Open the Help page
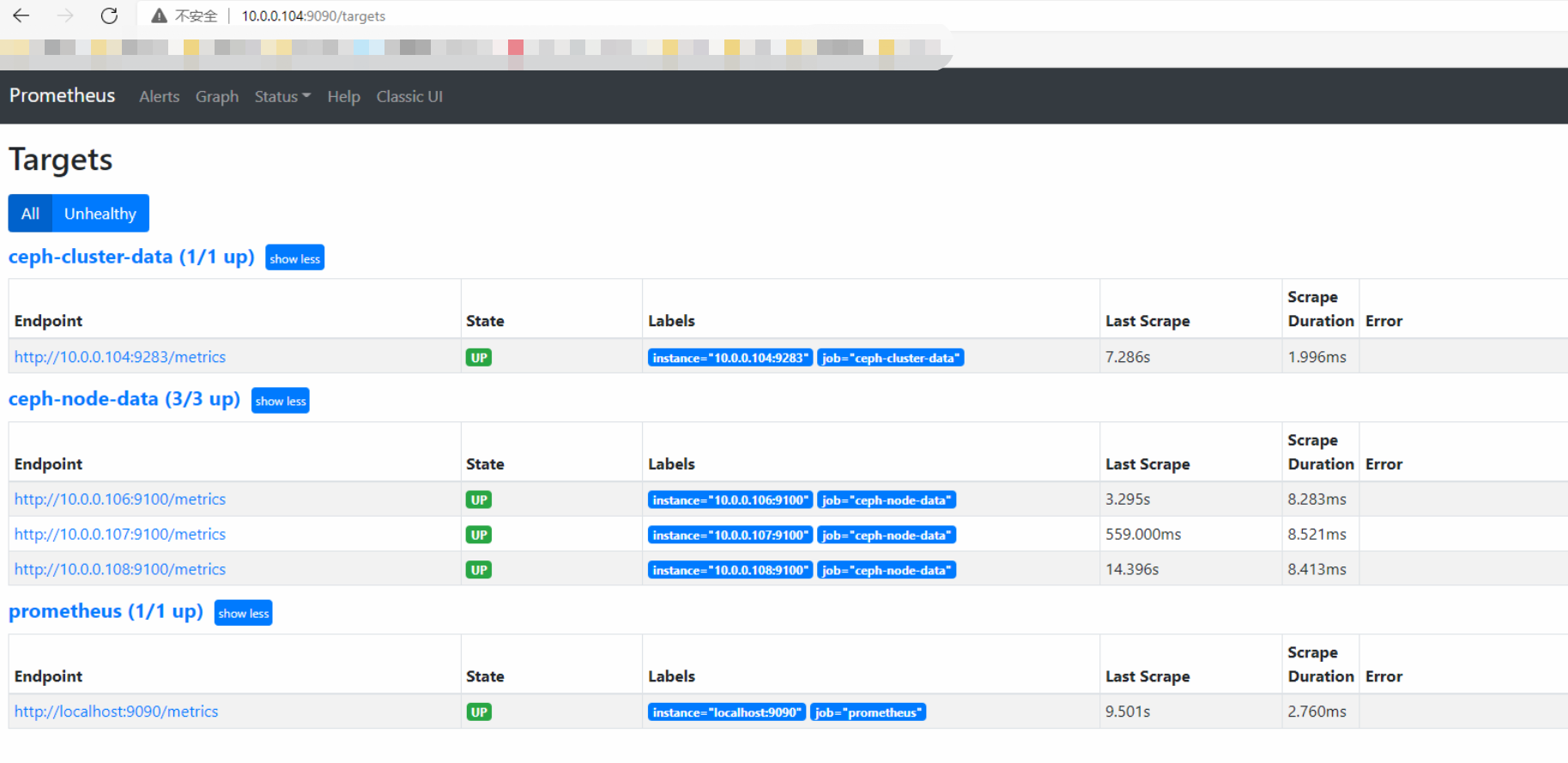 point(343,96)
